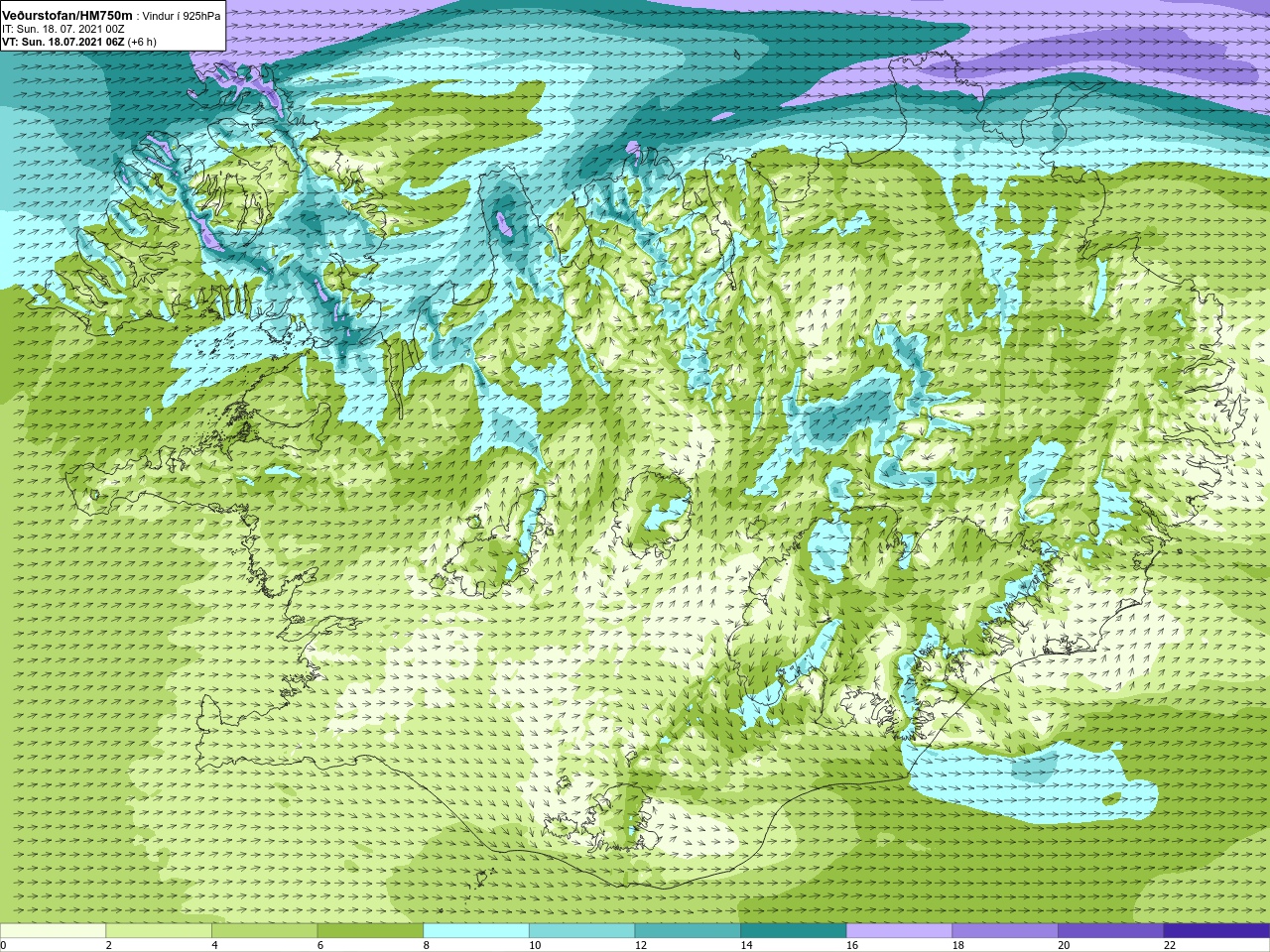This screenshot has height=952, width=1270.
Task: Click the legend value '2'
Action: 109,945
